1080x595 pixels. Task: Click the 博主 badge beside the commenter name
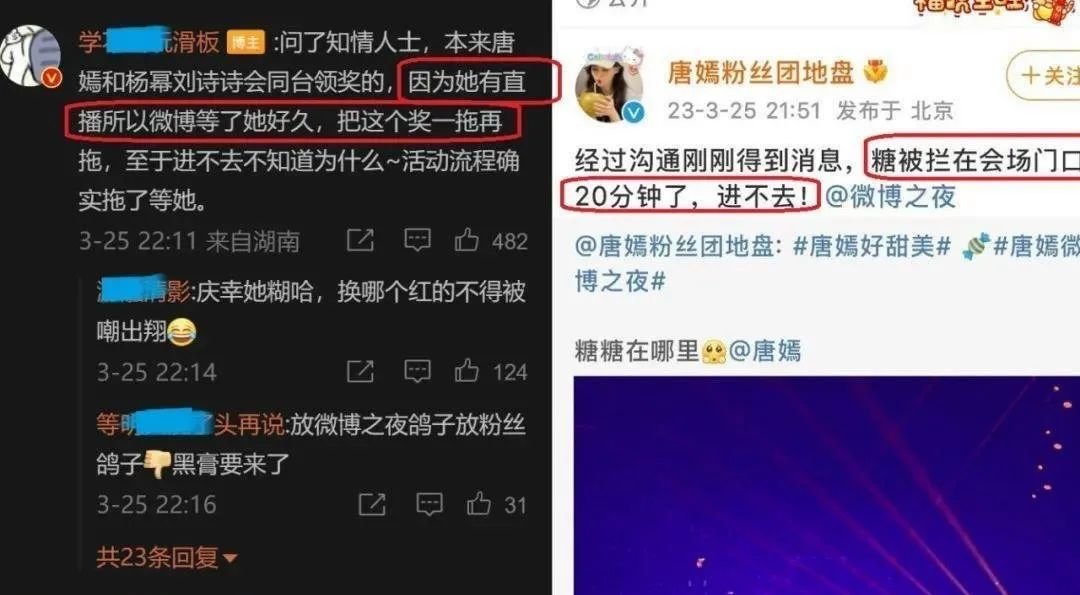[246, 43]
